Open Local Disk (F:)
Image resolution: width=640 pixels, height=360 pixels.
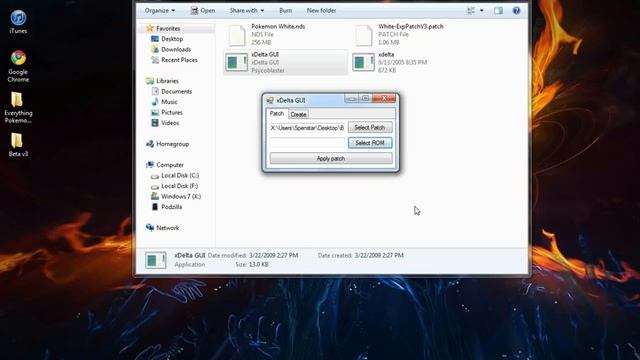coord(180,186)
